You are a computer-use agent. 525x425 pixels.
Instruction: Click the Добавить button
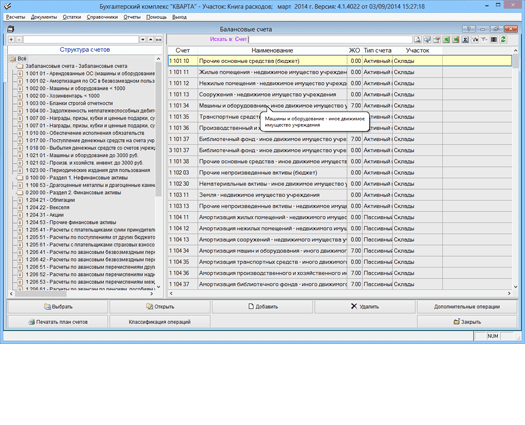point(262,306)
